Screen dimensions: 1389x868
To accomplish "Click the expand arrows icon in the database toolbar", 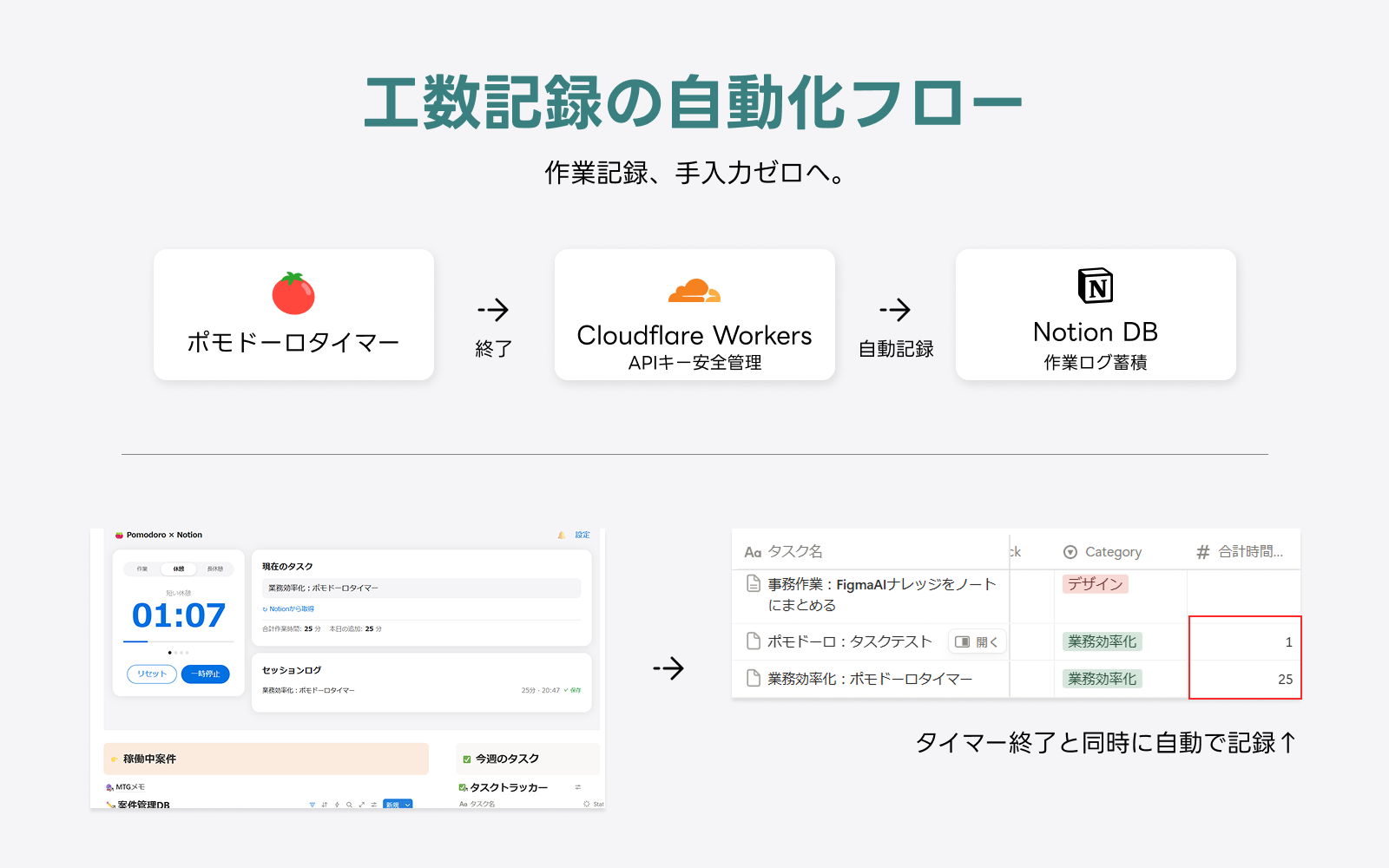I will click(363, 805).
